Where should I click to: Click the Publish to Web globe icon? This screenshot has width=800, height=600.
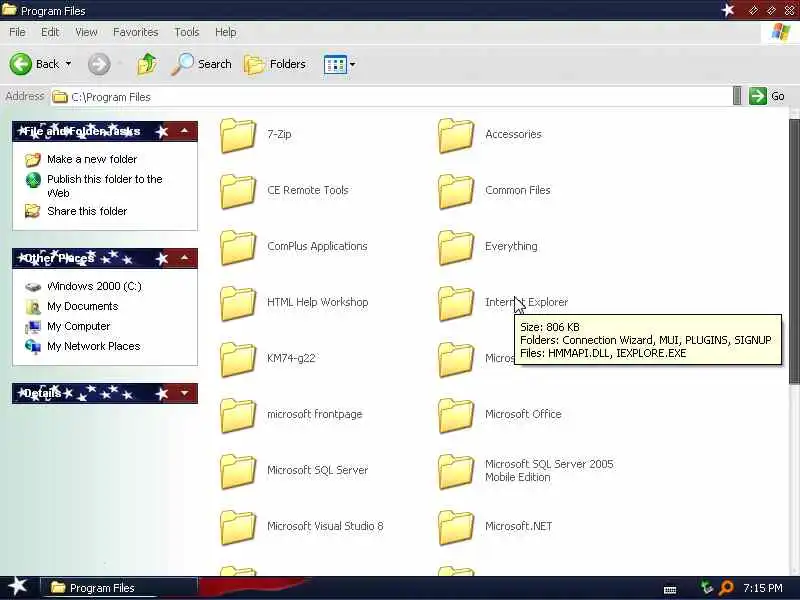click(33, 180)
